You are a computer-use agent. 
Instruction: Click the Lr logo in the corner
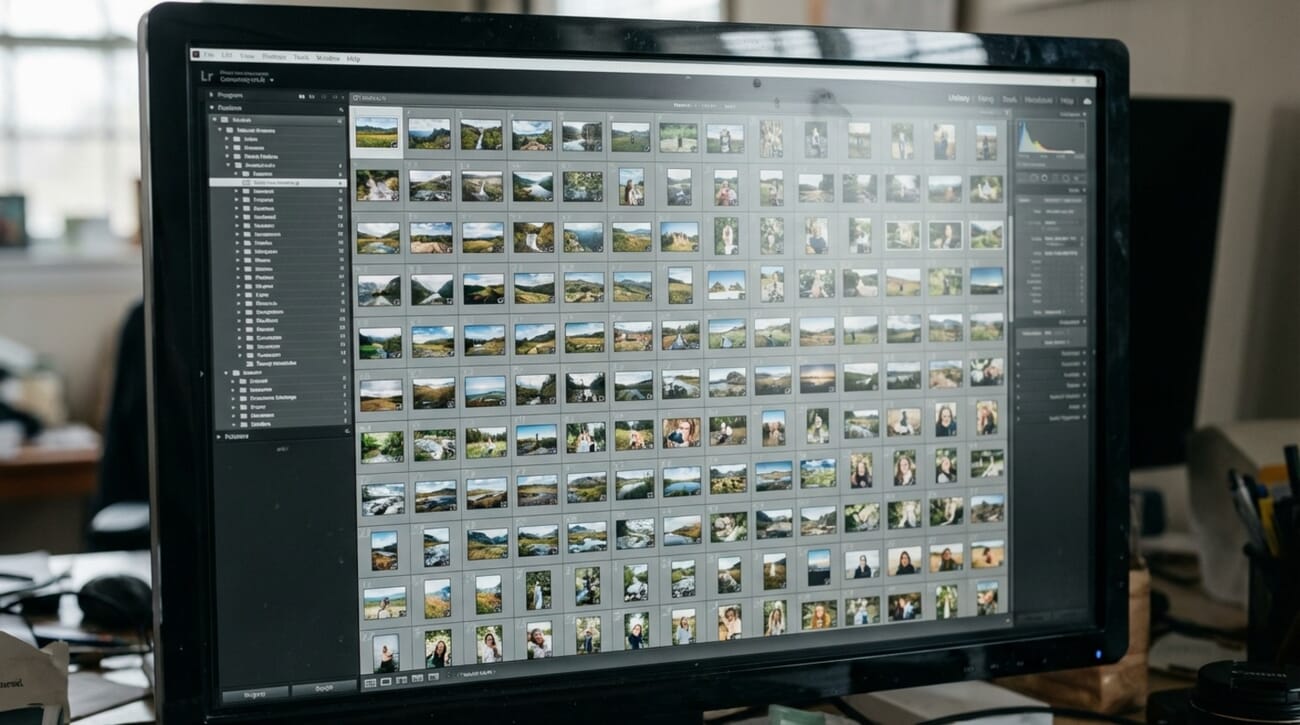(208, 77)
